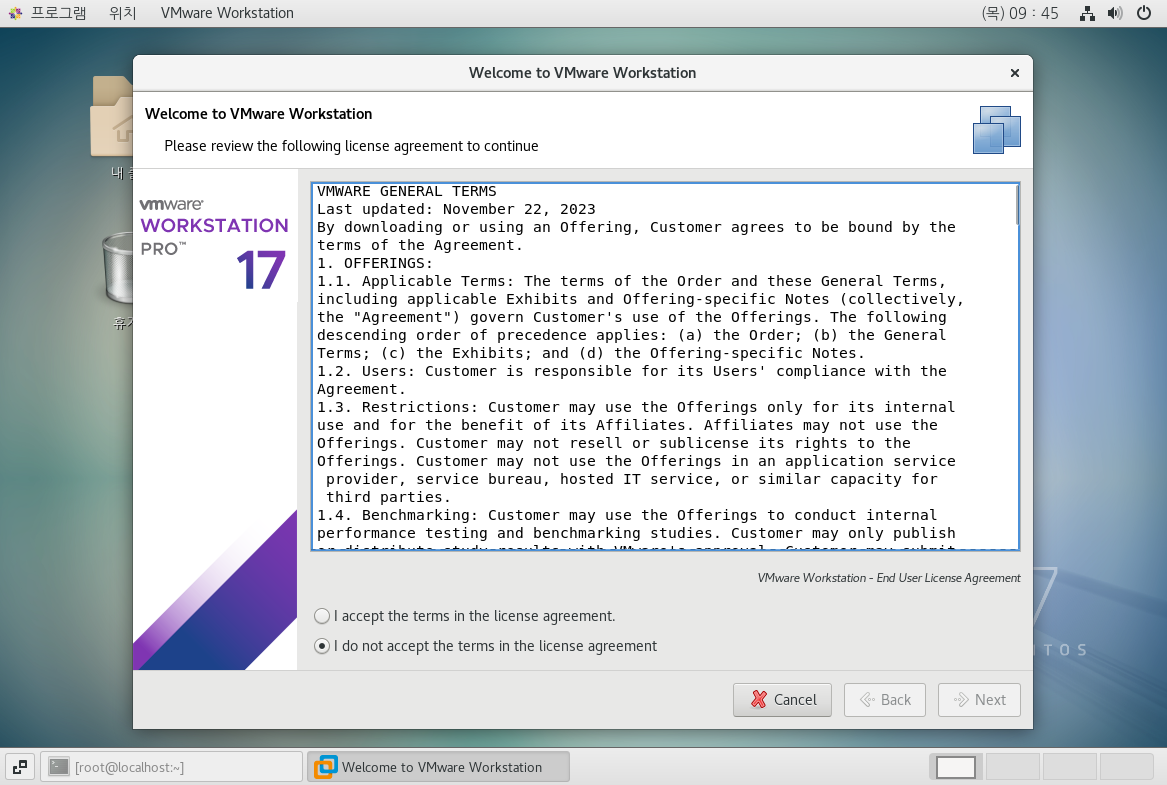The height and width of the screenshot is (785, 1167).
Task: Click the VMware stacked windows icon in header
Action: click(997, 129)
